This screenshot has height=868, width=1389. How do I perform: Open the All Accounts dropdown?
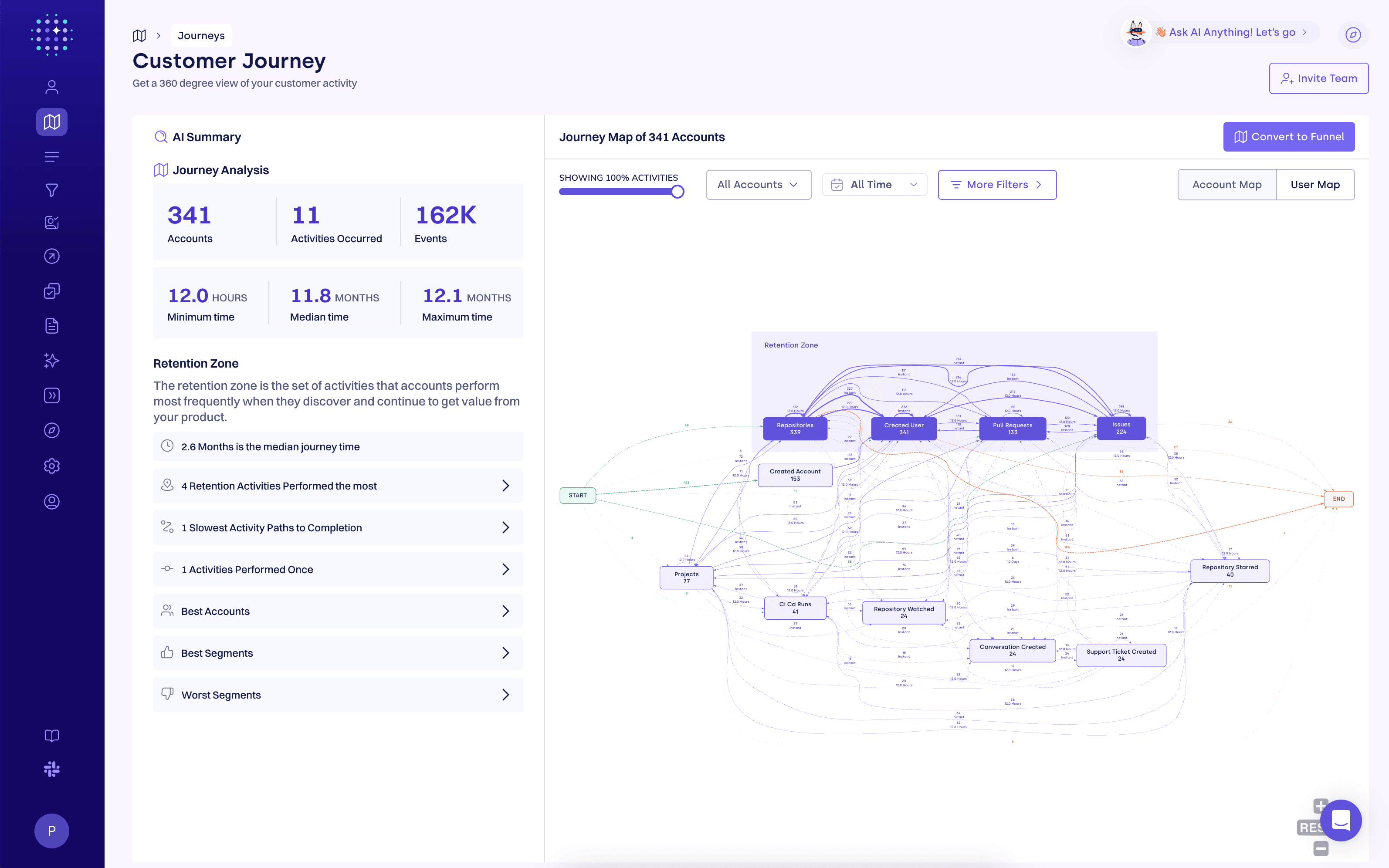click(758, 184)
